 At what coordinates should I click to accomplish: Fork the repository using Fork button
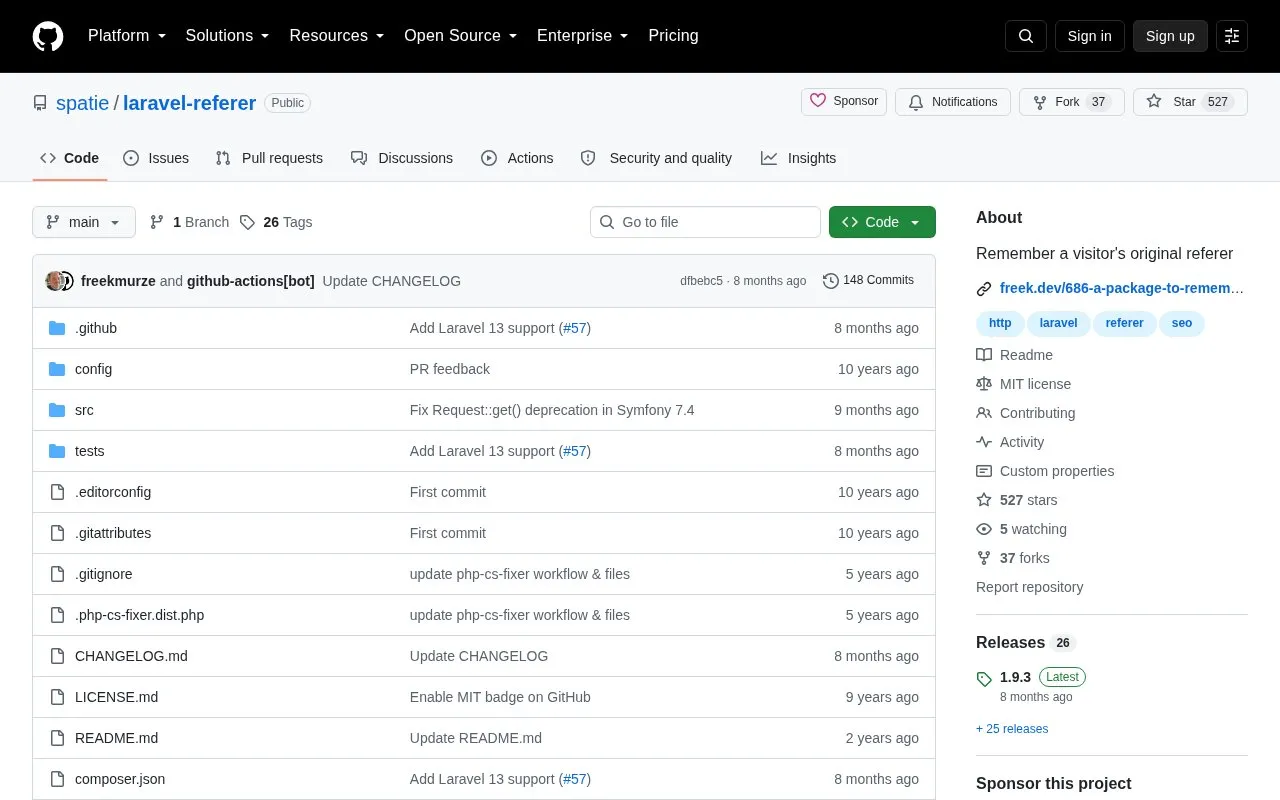pyautogui.click(x=1072, y=102)
